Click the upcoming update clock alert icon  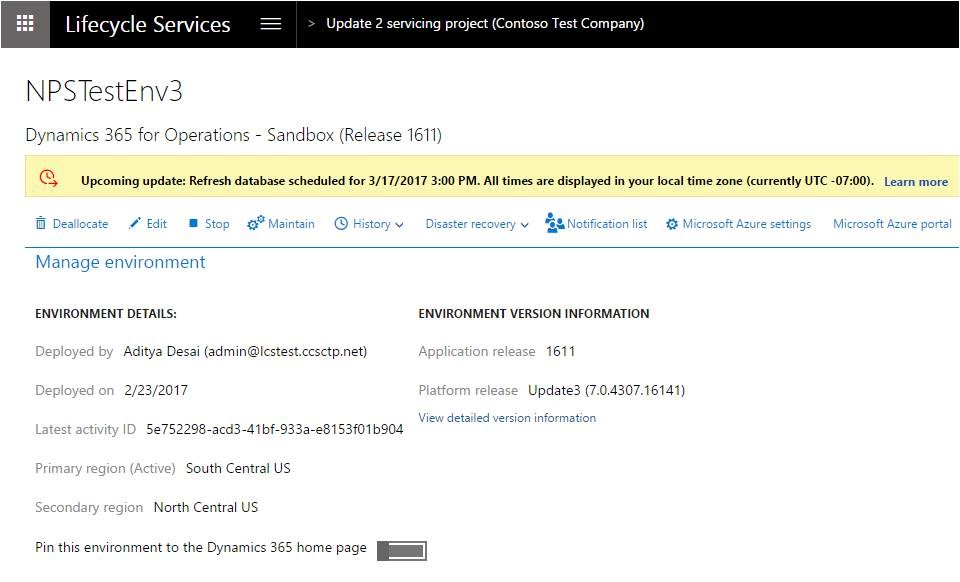point(48,179)
